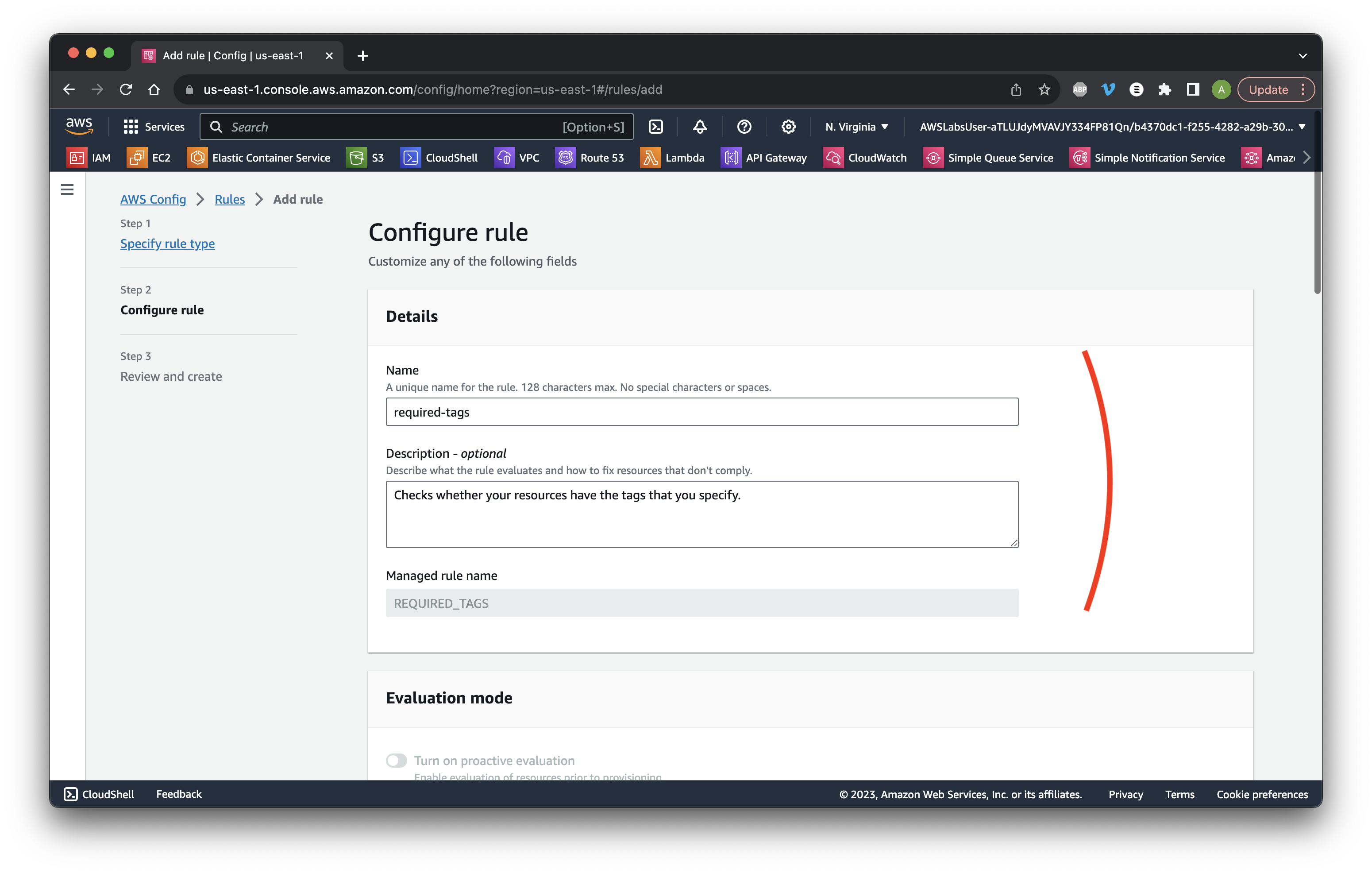Open the Route 53 shortcut icon

pyautogui.click(x=565, y=158)
